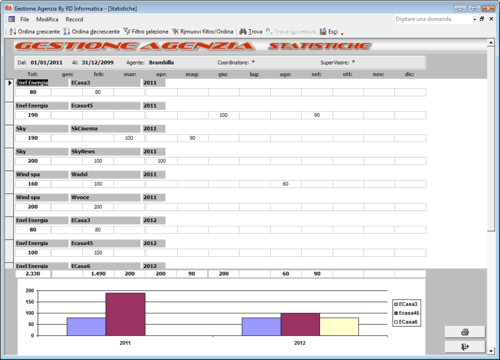Click footer total 1.490 for feb
The image size is (500, 360).
pos(98,274)
